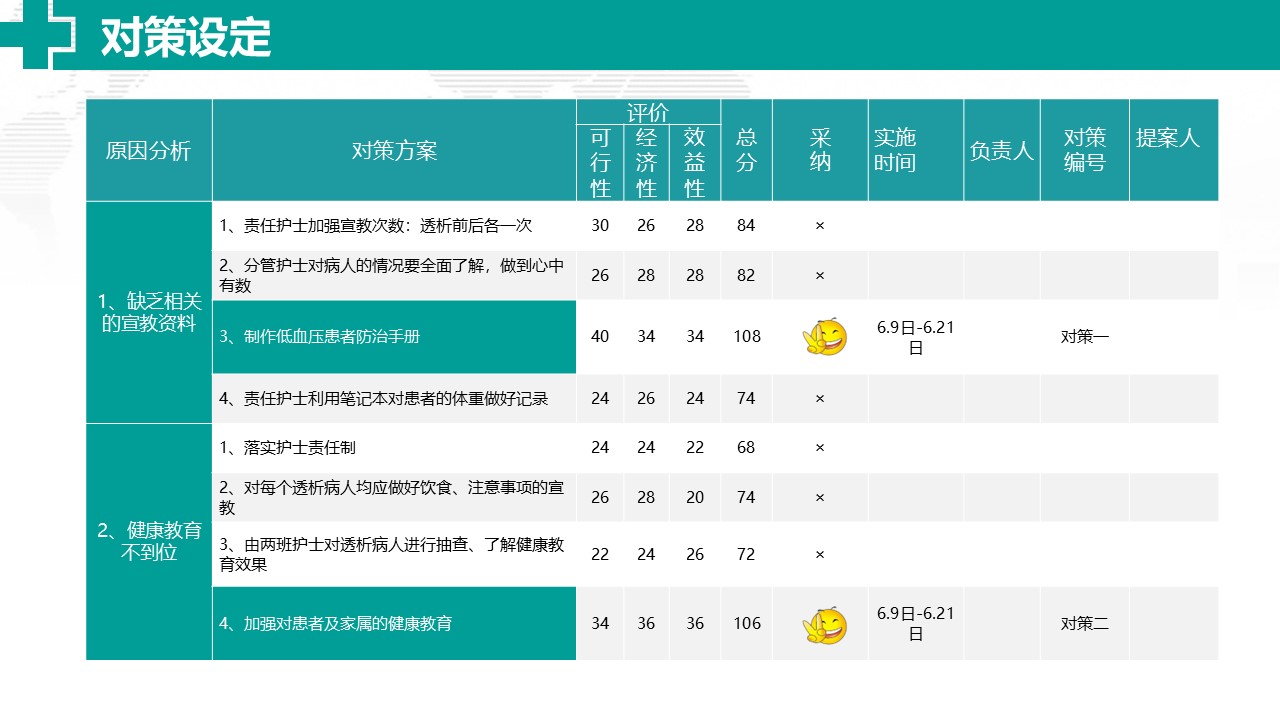Select the cell 1、缺乏相关的宣教资料
Screen dimensions: 1280x720
click(x=149, y=313)
